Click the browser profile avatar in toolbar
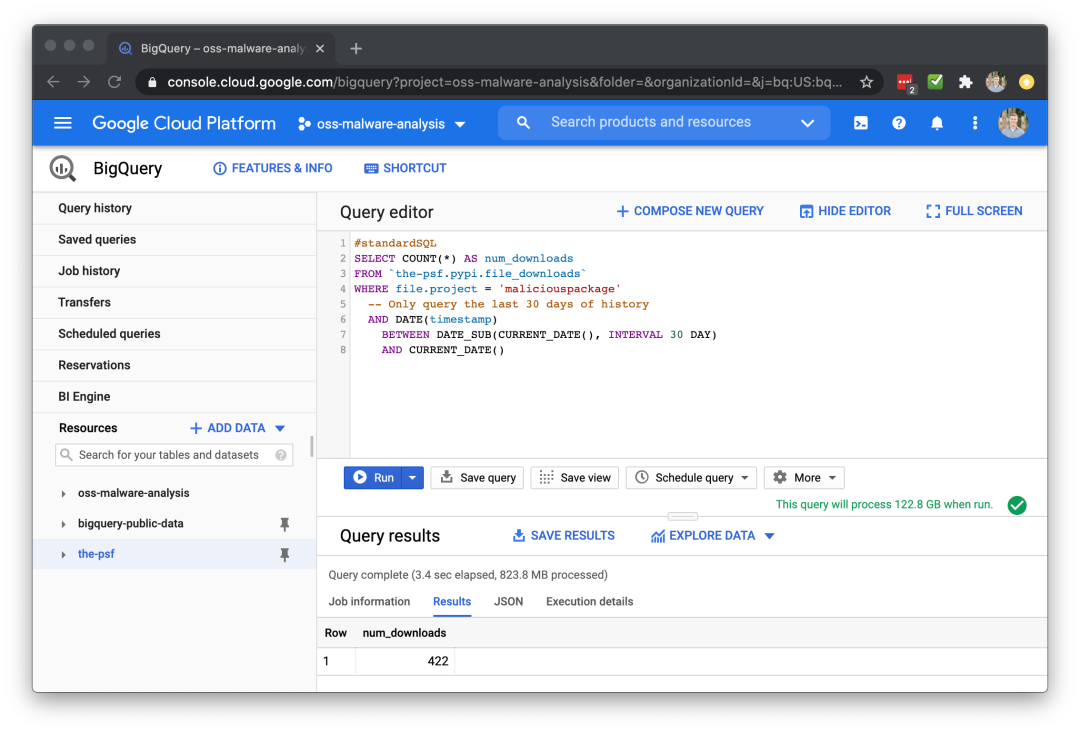 996,82
